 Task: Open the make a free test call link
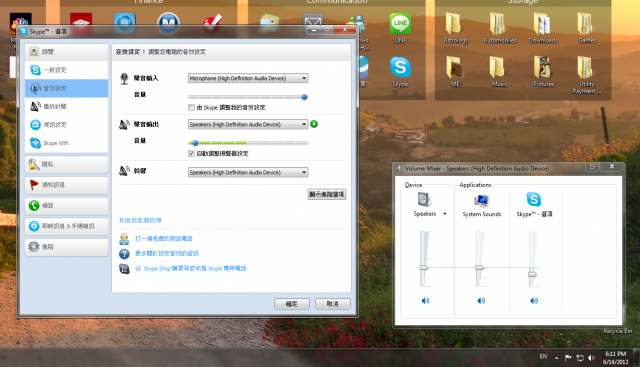coord(164,238)
